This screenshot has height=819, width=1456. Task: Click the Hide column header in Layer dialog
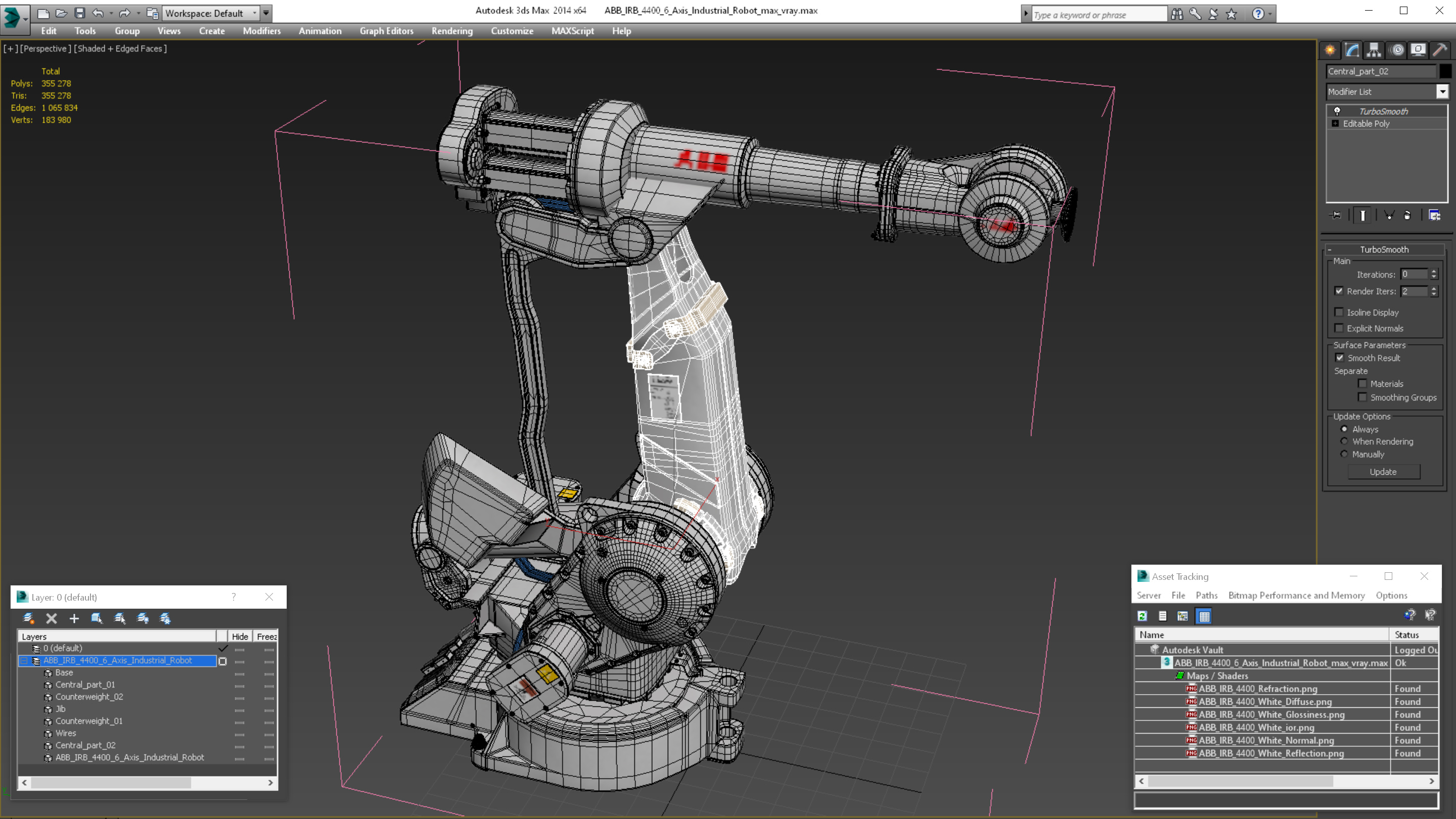240,636
